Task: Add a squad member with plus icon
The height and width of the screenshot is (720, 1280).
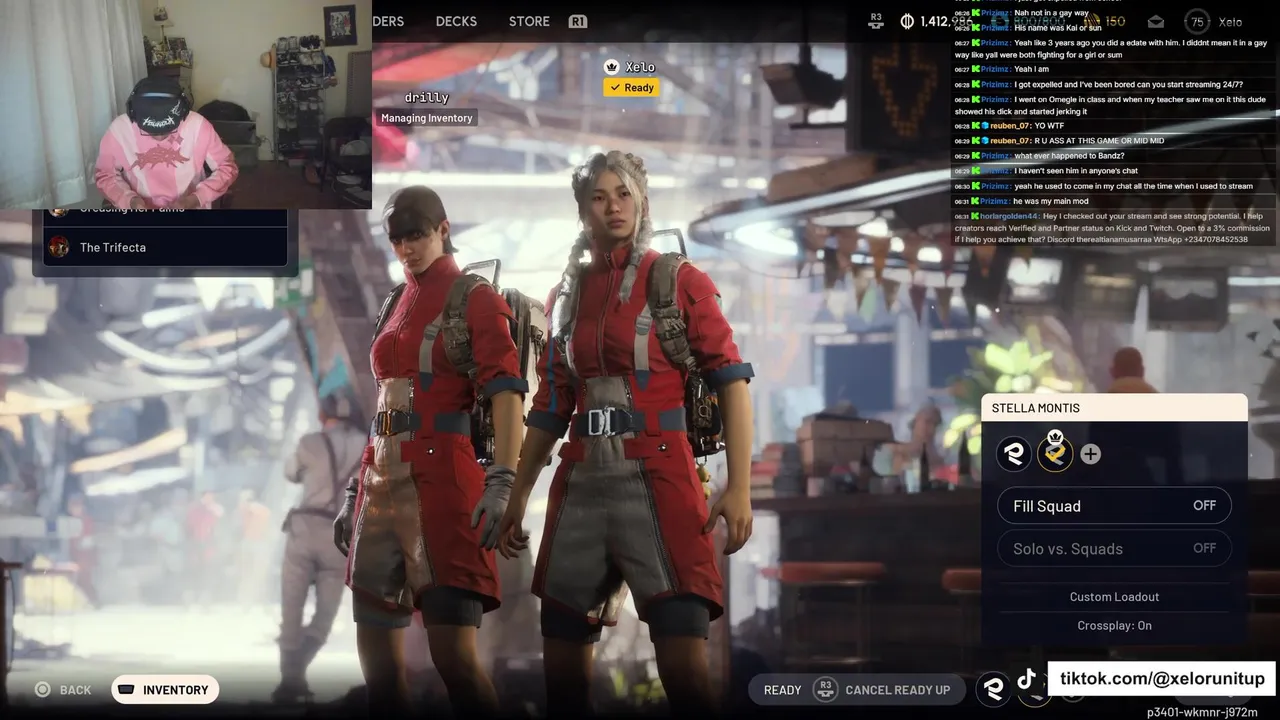Action: (x=1091, y=454)
